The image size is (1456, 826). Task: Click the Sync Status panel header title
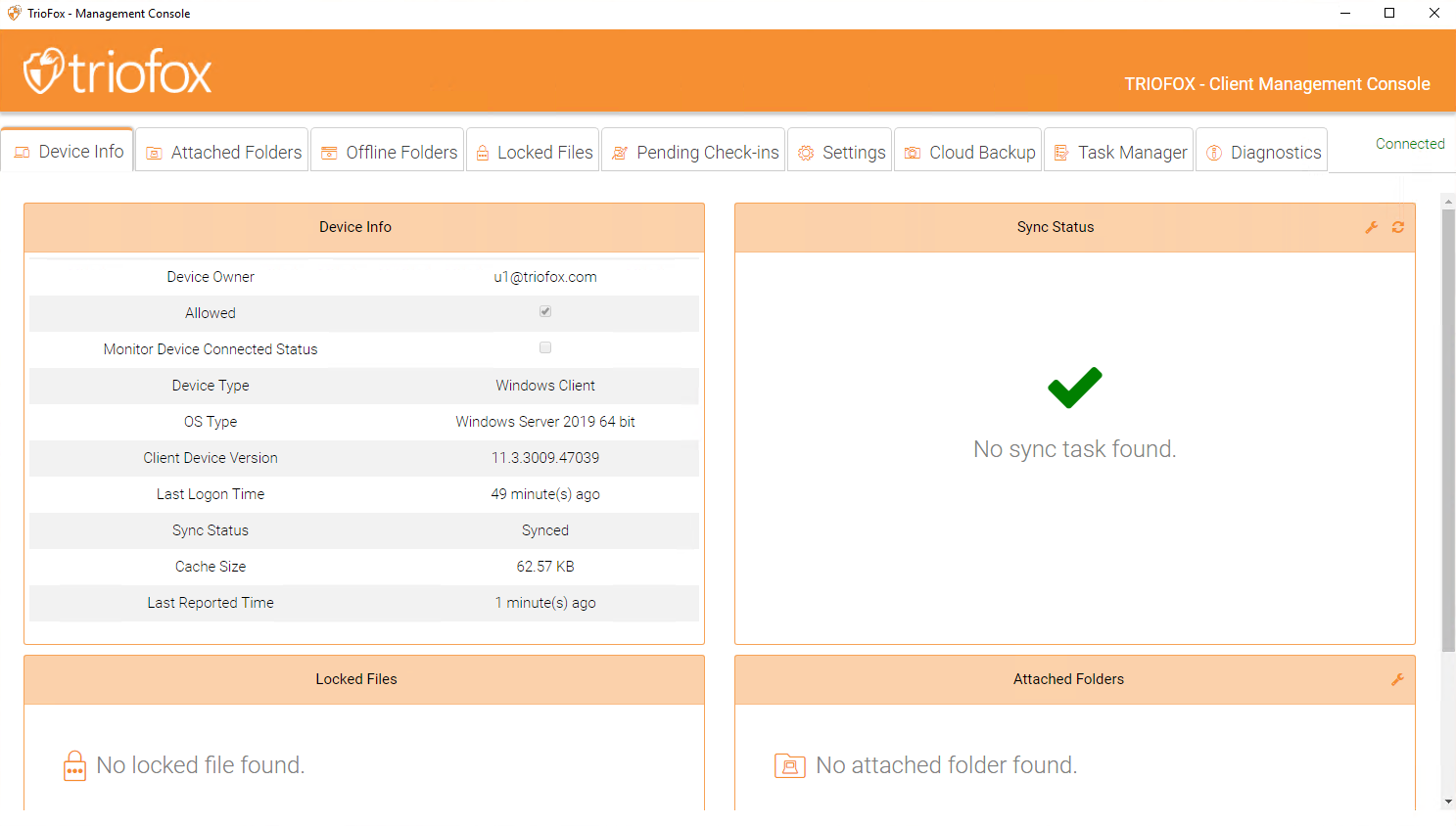point(1056,227)
